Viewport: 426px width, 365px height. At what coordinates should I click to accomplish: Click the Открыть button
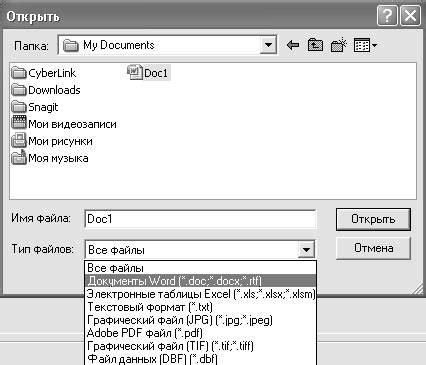373,219
